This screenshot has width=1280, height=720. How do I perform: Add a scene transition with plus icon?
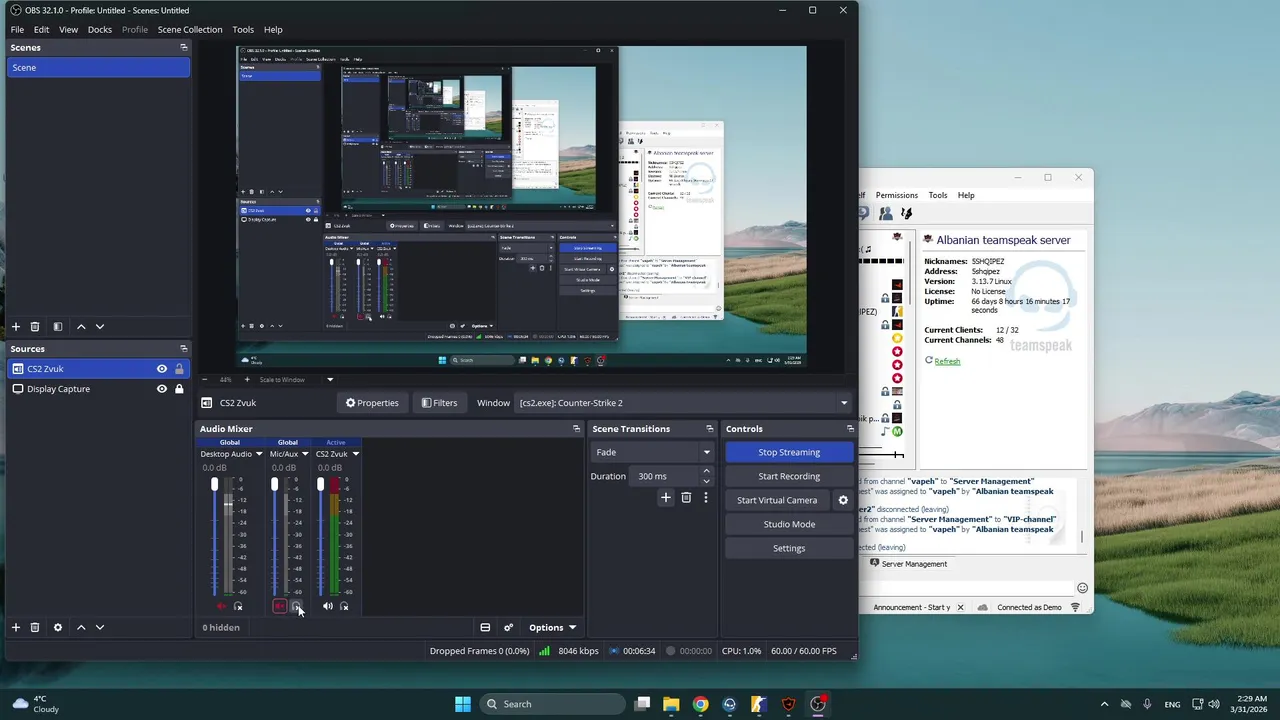point(666,497)
